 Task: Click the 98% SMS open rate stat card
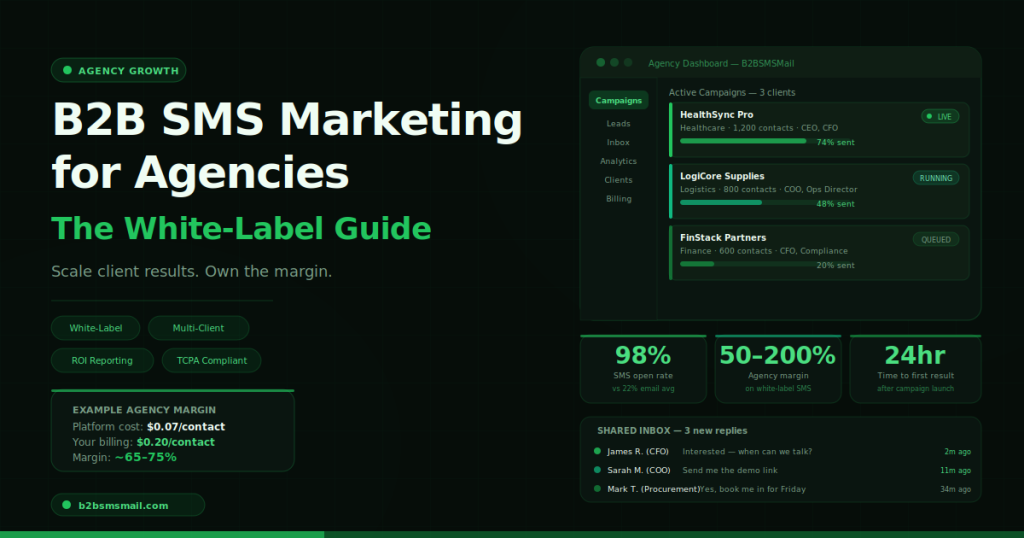pos(643,369)
